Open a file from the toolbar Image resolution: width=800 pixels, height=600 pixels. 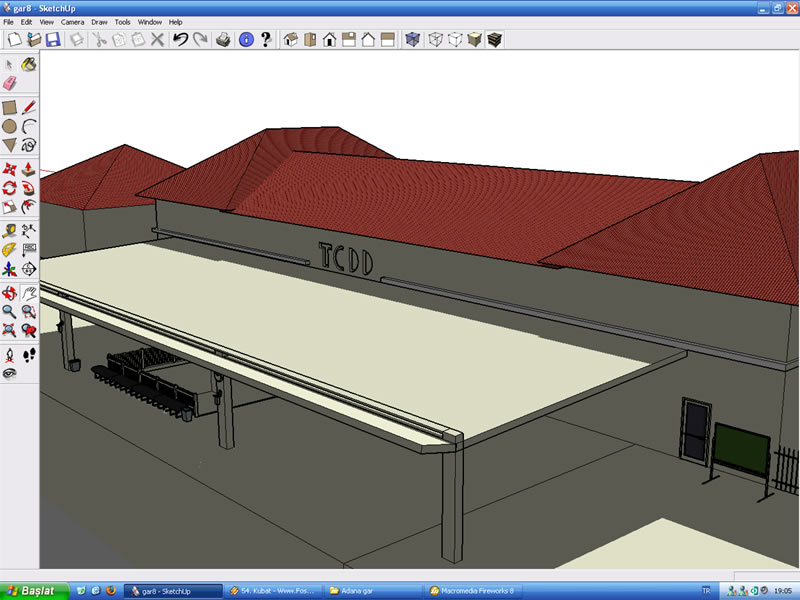[x=34, y=39]
